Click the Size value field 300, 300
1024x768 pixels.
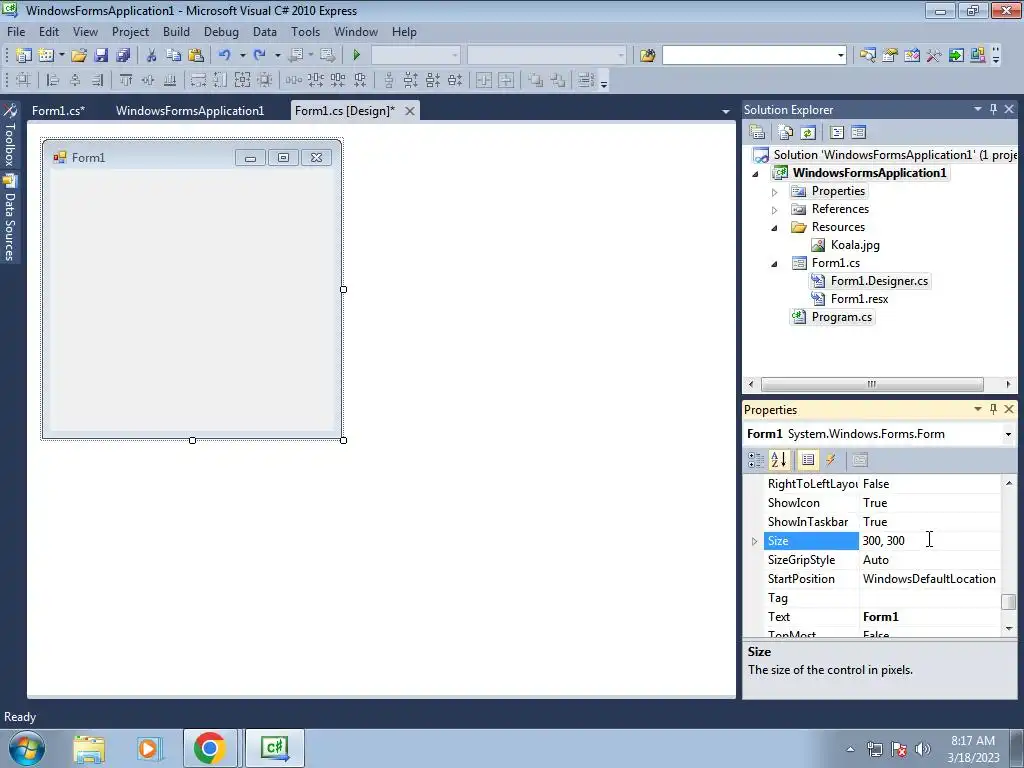click(930, 541)
